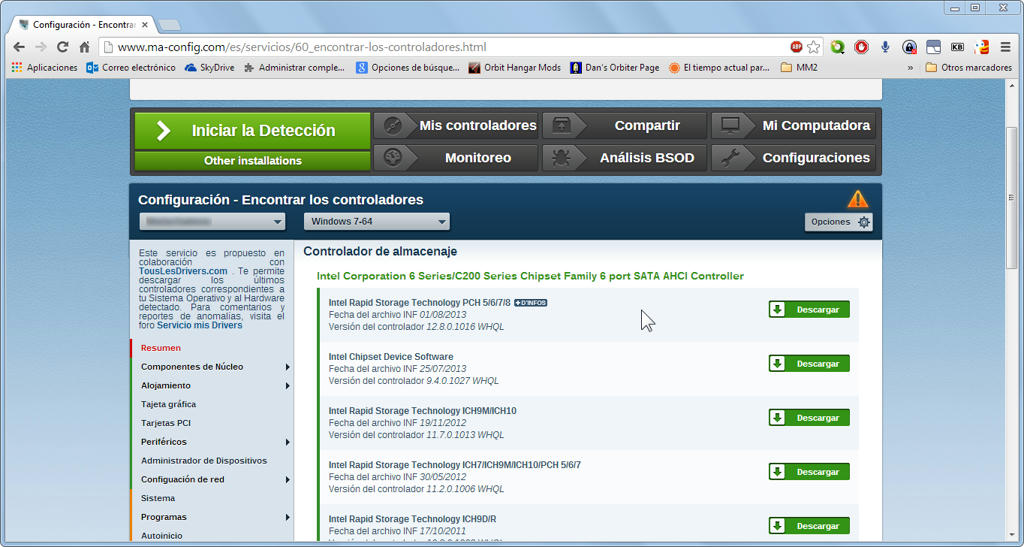Click the disc icon beside Mis controladores
This screenshot has height=547, width=1024.
(x=392, y=125)
